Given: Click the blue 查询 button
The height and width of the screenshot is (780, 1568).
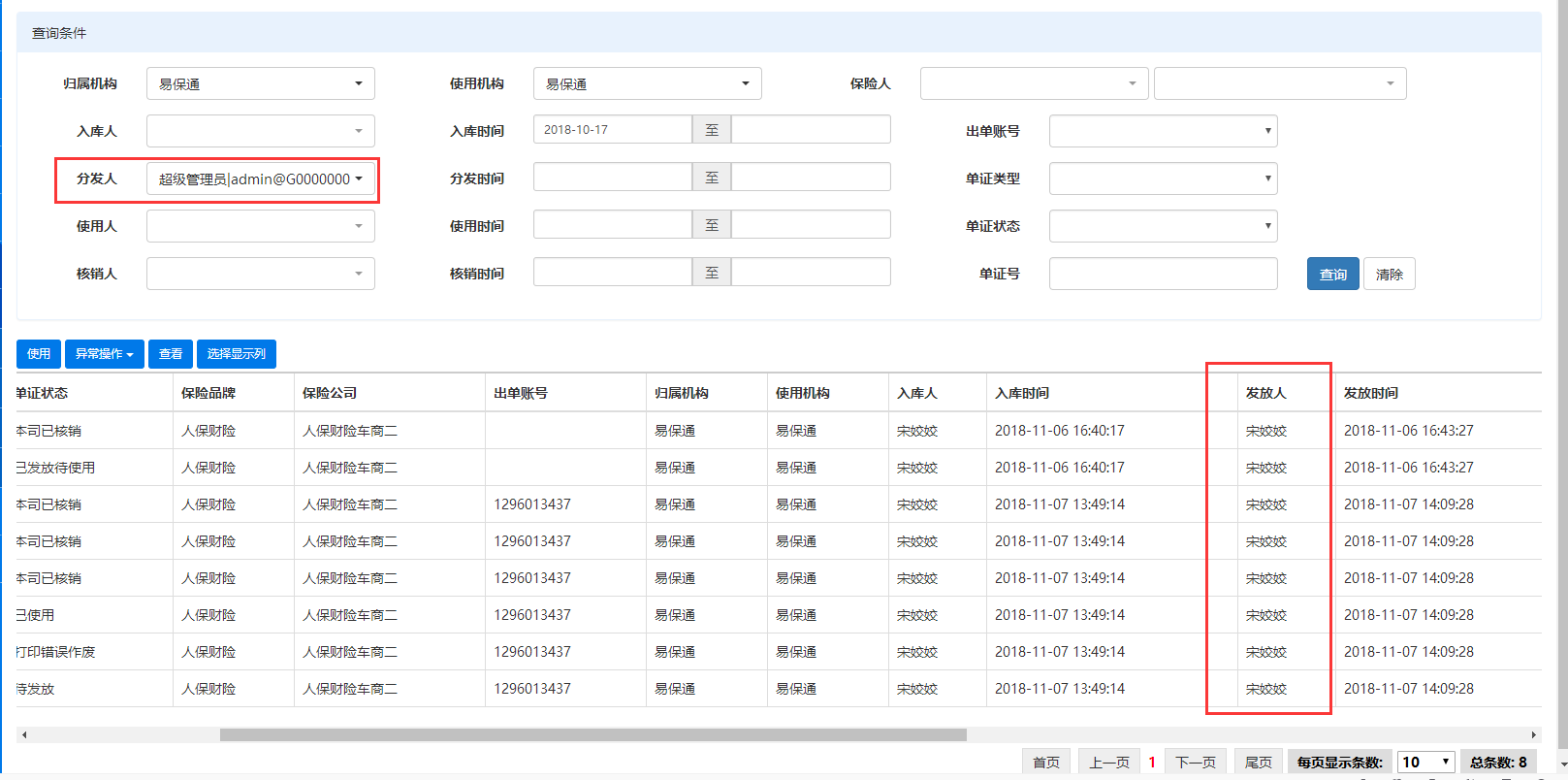Looking at the screenshot, I should tap(1332, 275).
